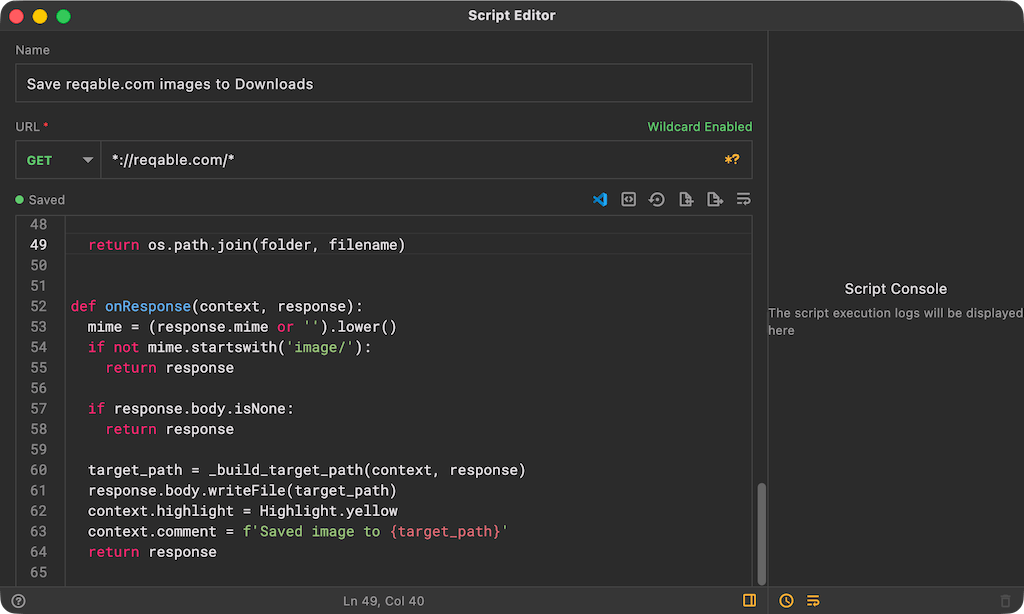Edit the script Name field
This screenshot has height=614, width=1024.
[x=384, y=83]
